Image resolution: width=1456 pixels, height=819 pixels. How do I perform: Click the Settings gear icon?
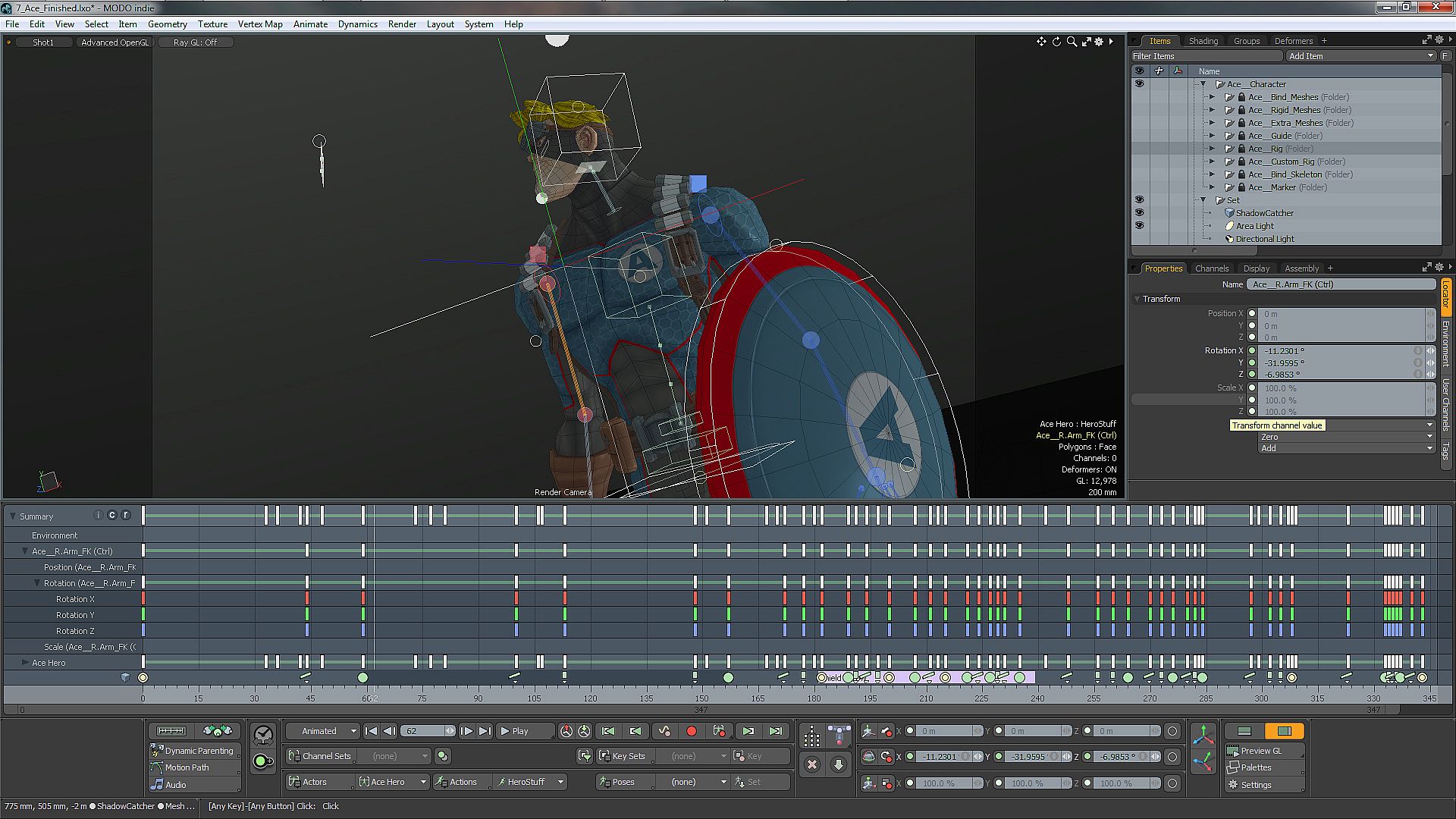1234,785
